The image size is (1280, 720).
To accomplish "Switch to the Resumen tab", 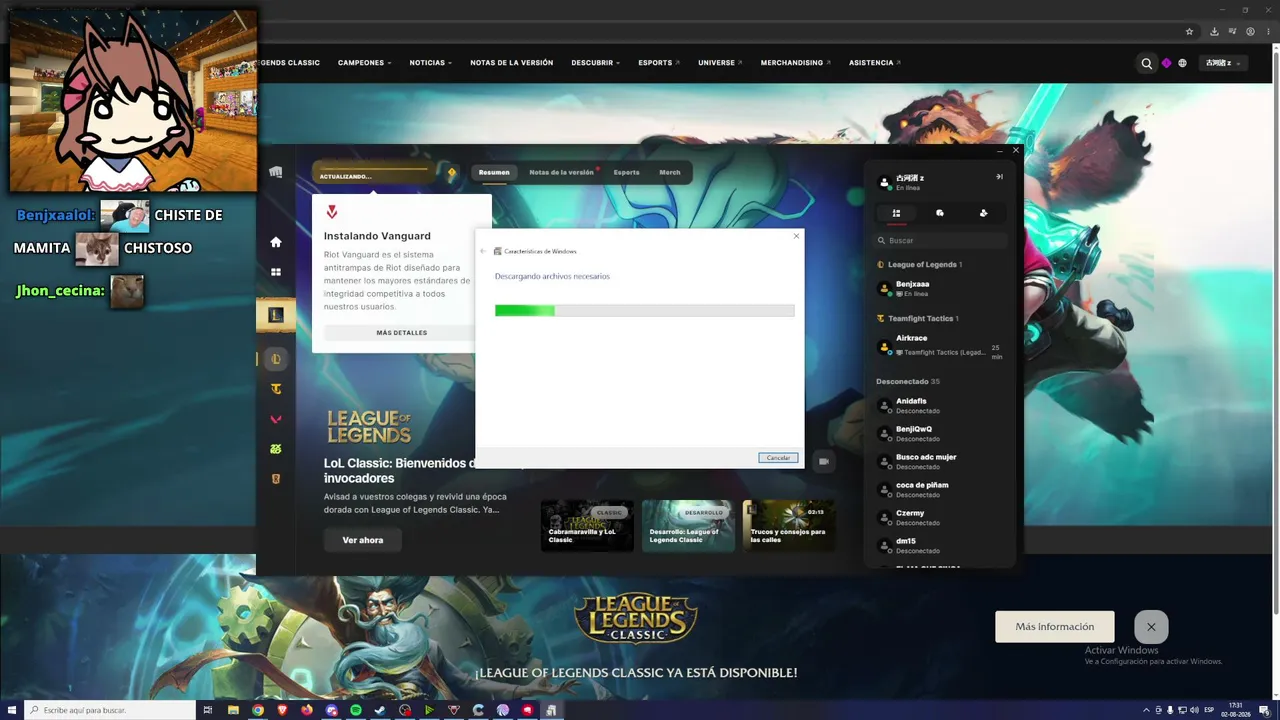I will click(x=494, y=172).
